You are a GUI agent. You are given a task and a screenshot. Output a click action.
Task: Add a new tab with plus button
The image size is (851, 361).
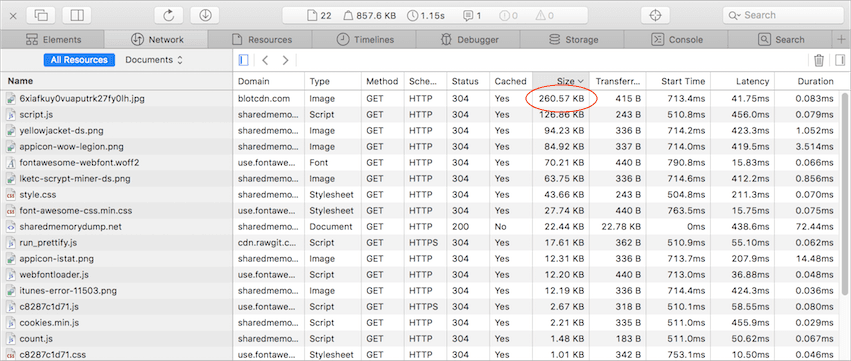pos(841,40)
